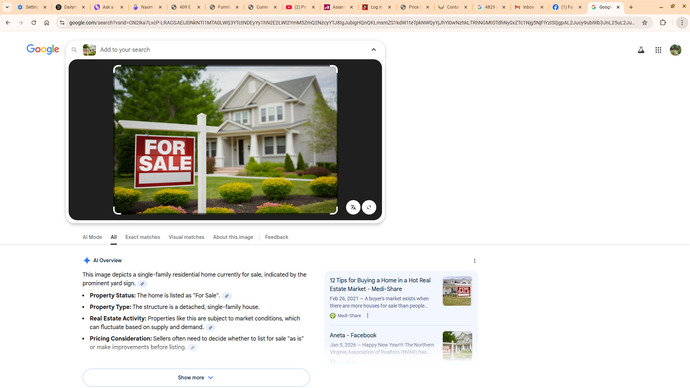This screenshot has width=690, height=388.
Task: Click the Property Type bullet text
Action: point(175,307)
